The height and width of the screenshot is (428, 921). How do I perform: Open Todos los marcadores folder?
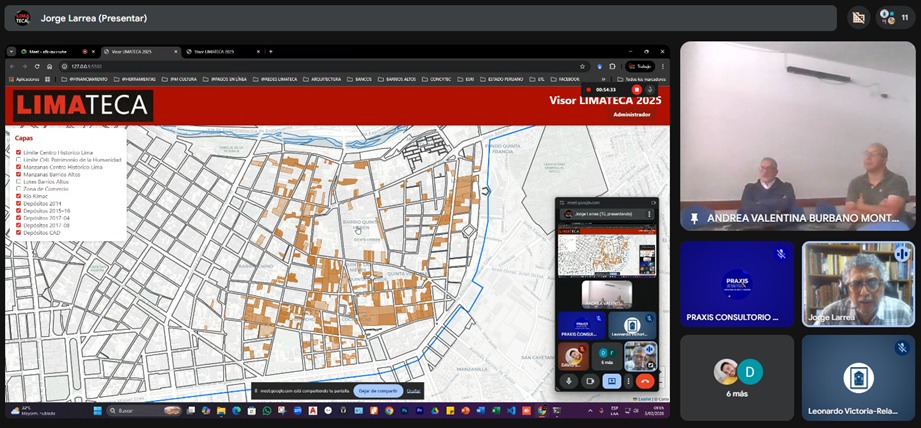[x=641, y=79]
